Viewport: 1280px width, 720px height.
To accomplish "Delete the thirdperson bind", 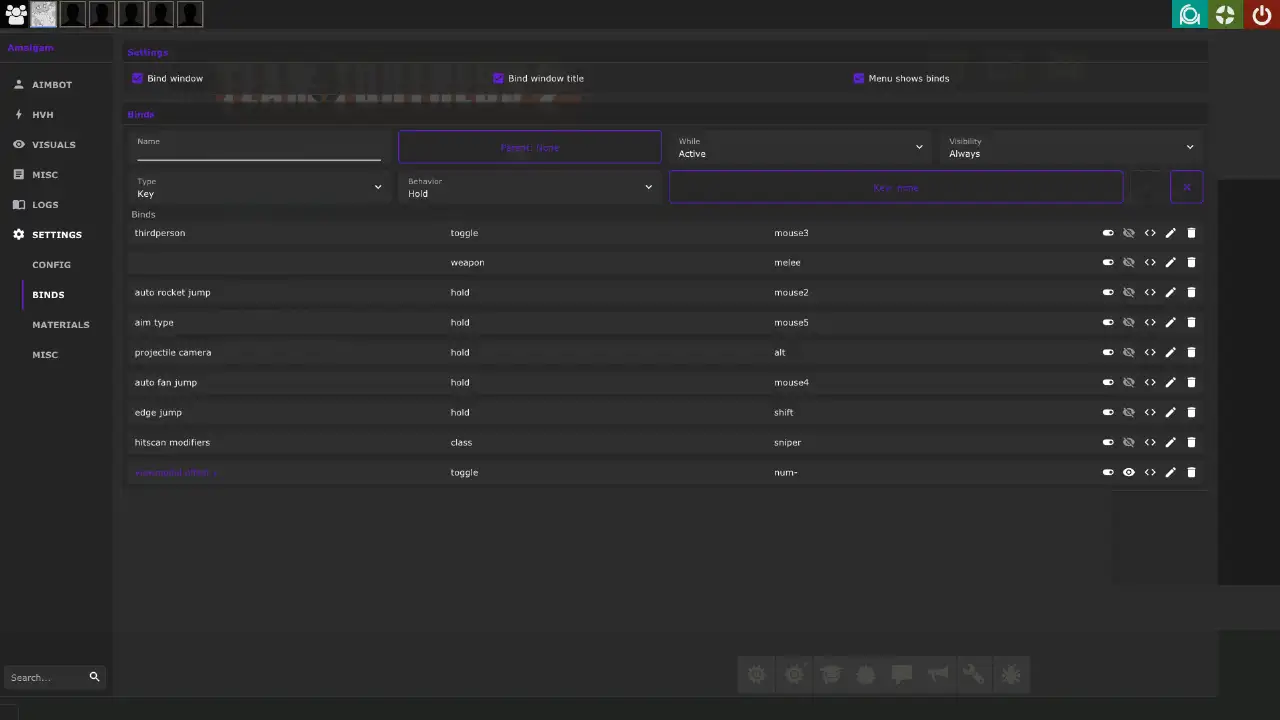I will click(1191, 233).
